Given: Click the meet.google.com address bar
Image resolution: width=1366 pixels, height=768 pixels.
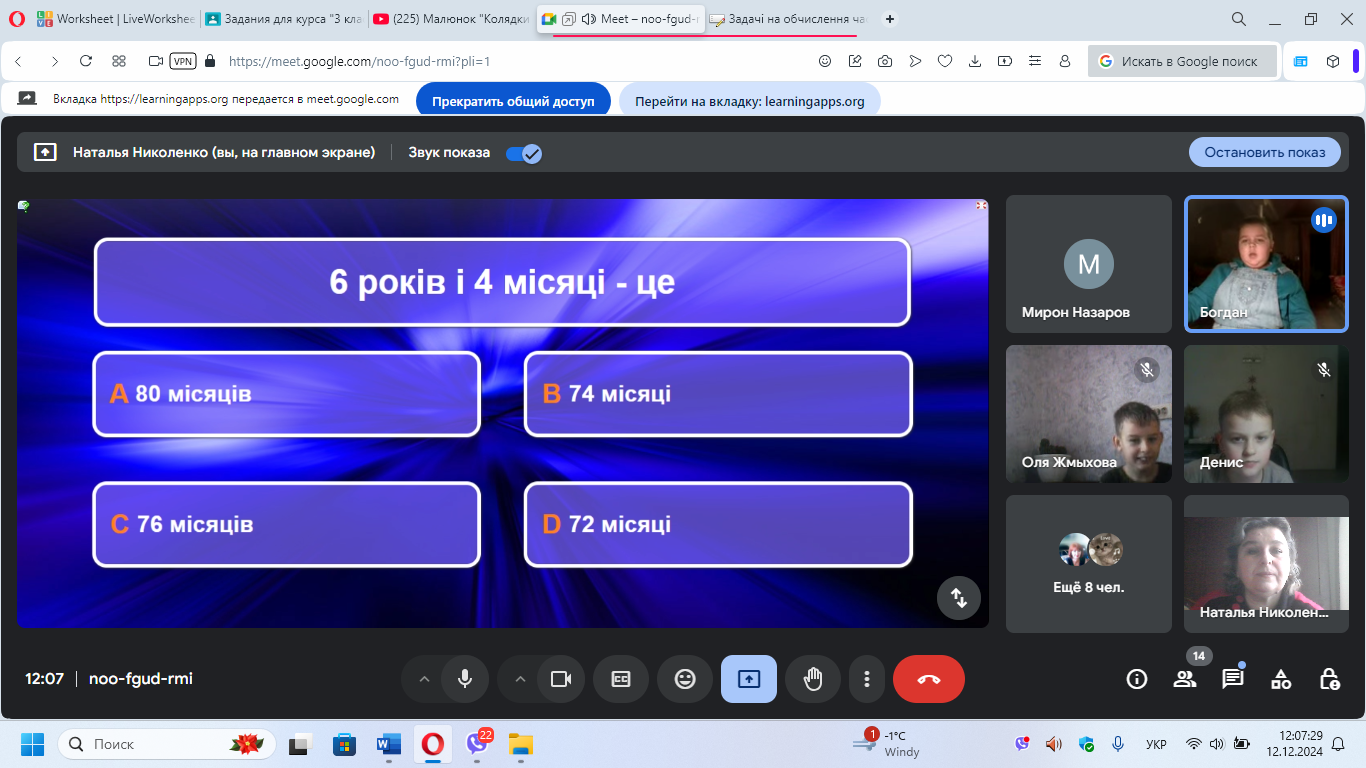Looking at the screenshot, I should click(510, 61).
